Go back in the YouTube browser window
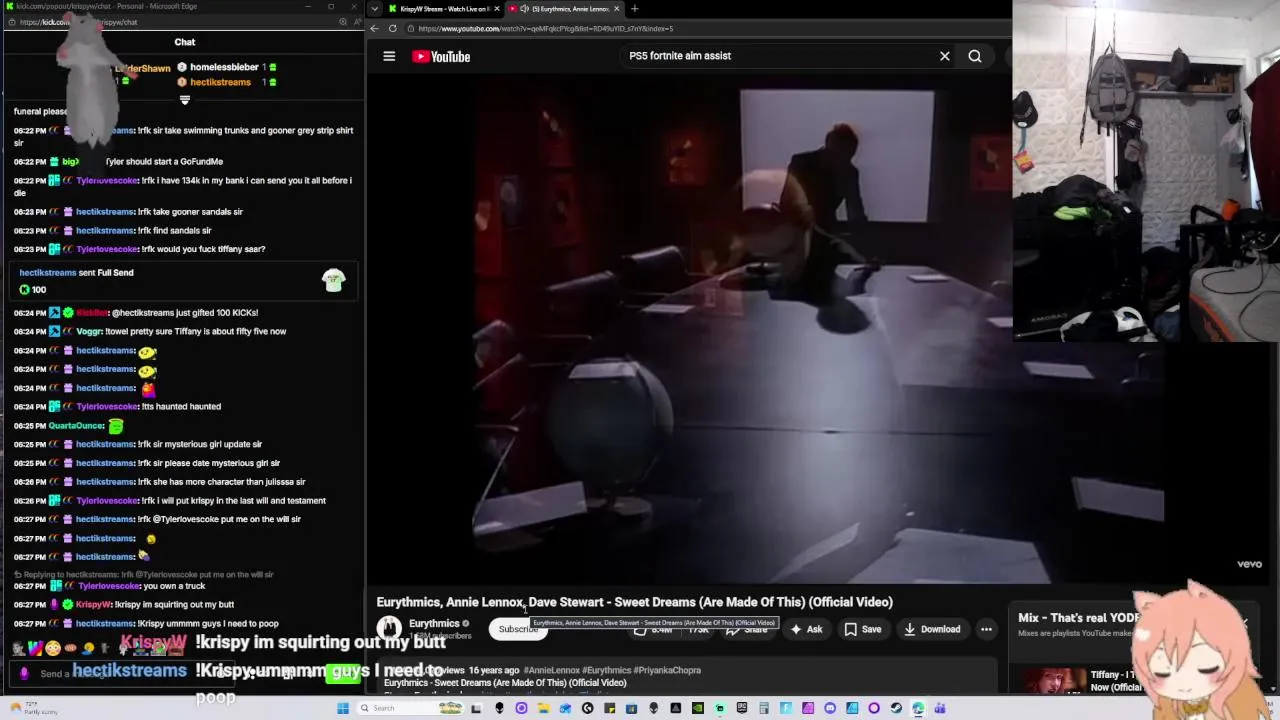 coord(375,28)
